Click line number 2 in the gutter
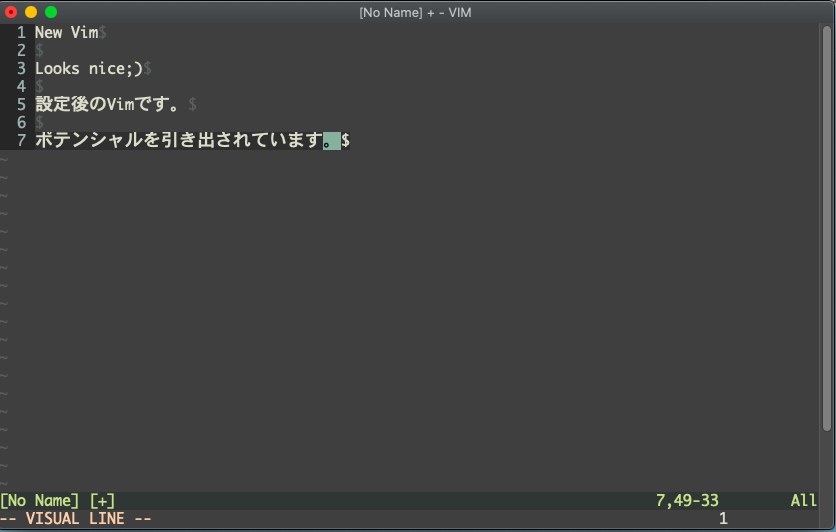 [x=21, y=51]
